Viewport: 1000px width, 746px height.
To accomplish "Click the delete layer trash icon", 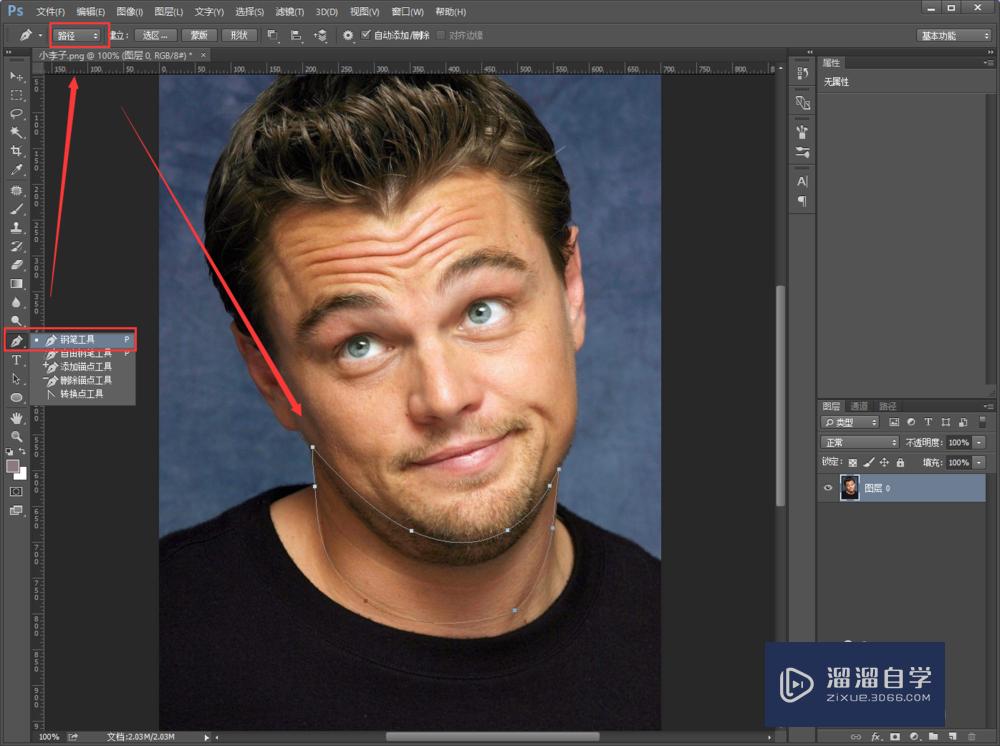I will pyautogui.click(x=971, y=737).
